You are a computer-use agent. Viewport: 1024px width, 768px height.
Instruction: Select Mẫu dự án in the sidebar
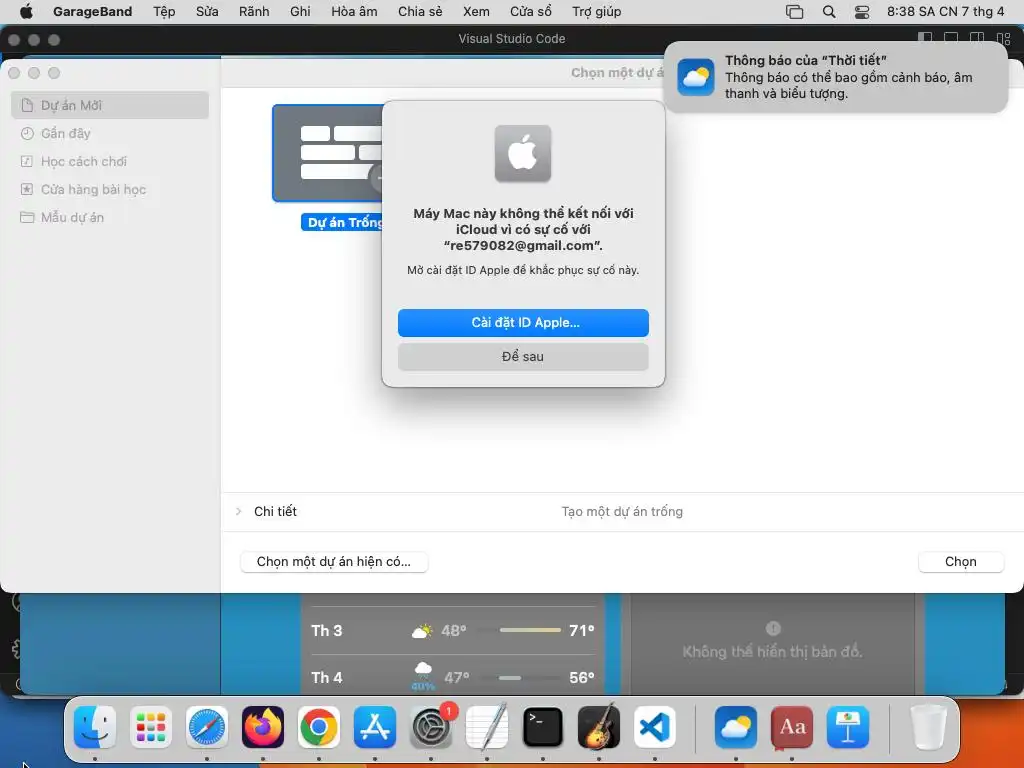point(110,217)
